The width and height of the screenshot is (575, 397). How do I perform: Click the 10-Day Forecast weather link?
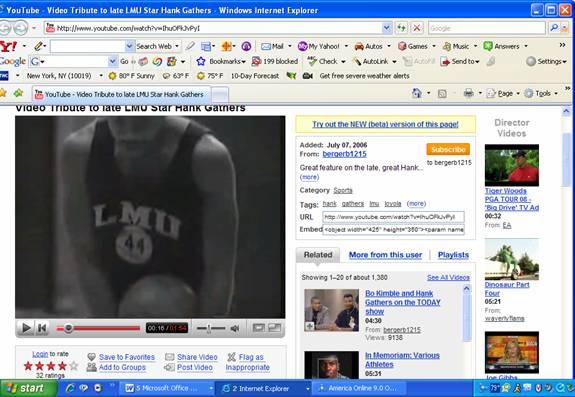pos(255,76)
